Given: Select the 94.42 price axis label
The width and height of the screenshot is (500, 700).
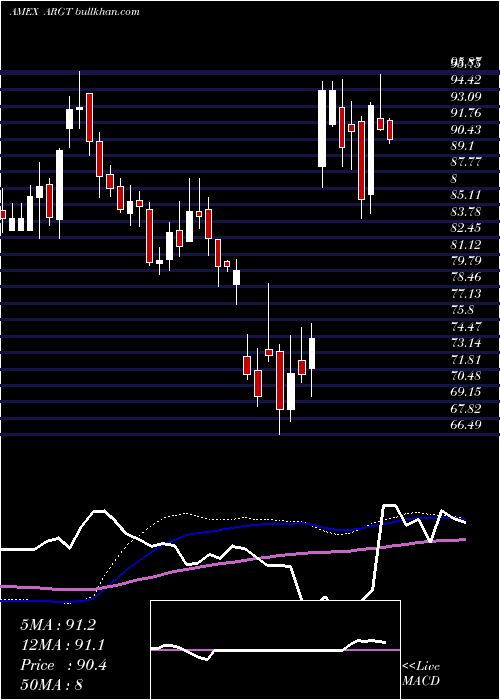Looking at the screenshot, I should (466, 80).
